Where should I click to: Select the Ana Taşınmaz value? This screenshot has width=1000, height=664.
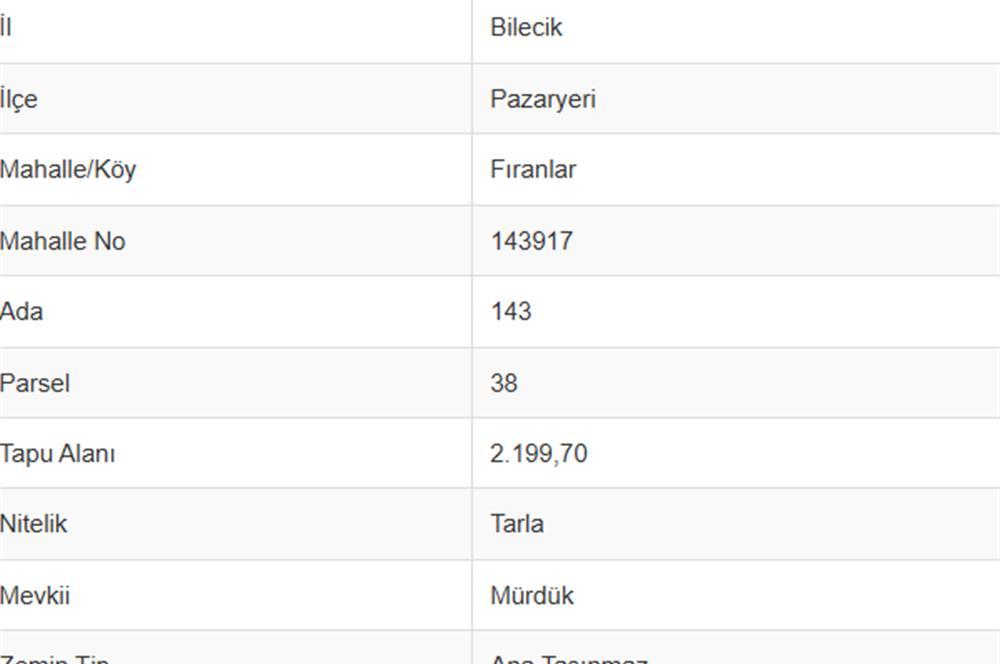[x=570, y=658]
